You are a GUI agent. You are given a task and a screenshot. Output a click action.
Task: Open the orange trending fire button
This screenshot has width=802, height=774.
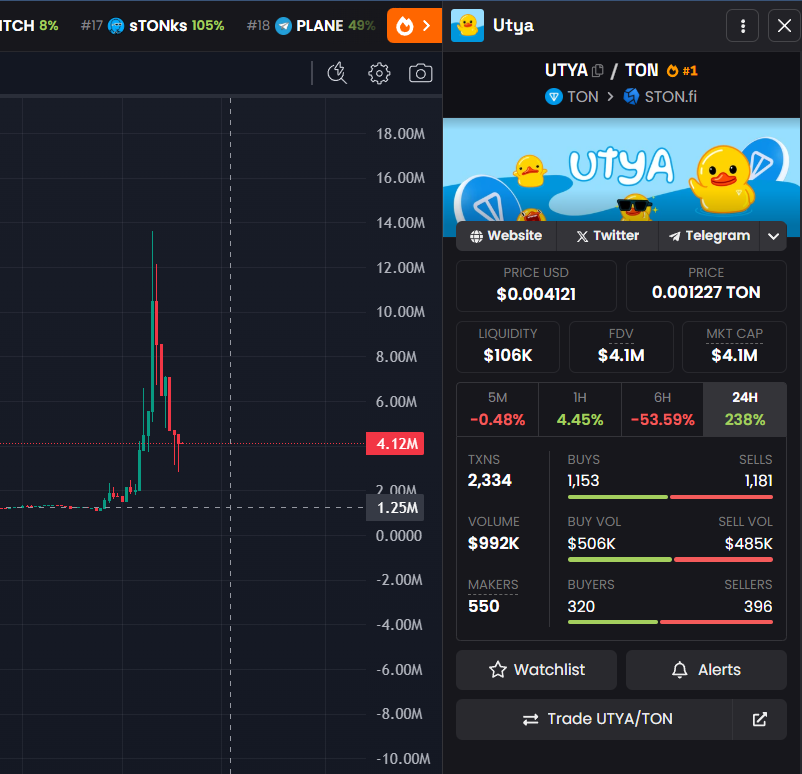(414, 26)
